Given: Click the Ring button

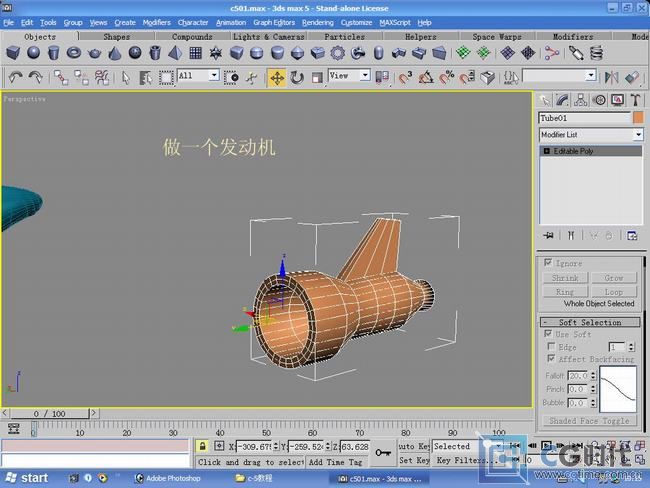Looking at the screenshot, I should (565, 291).
